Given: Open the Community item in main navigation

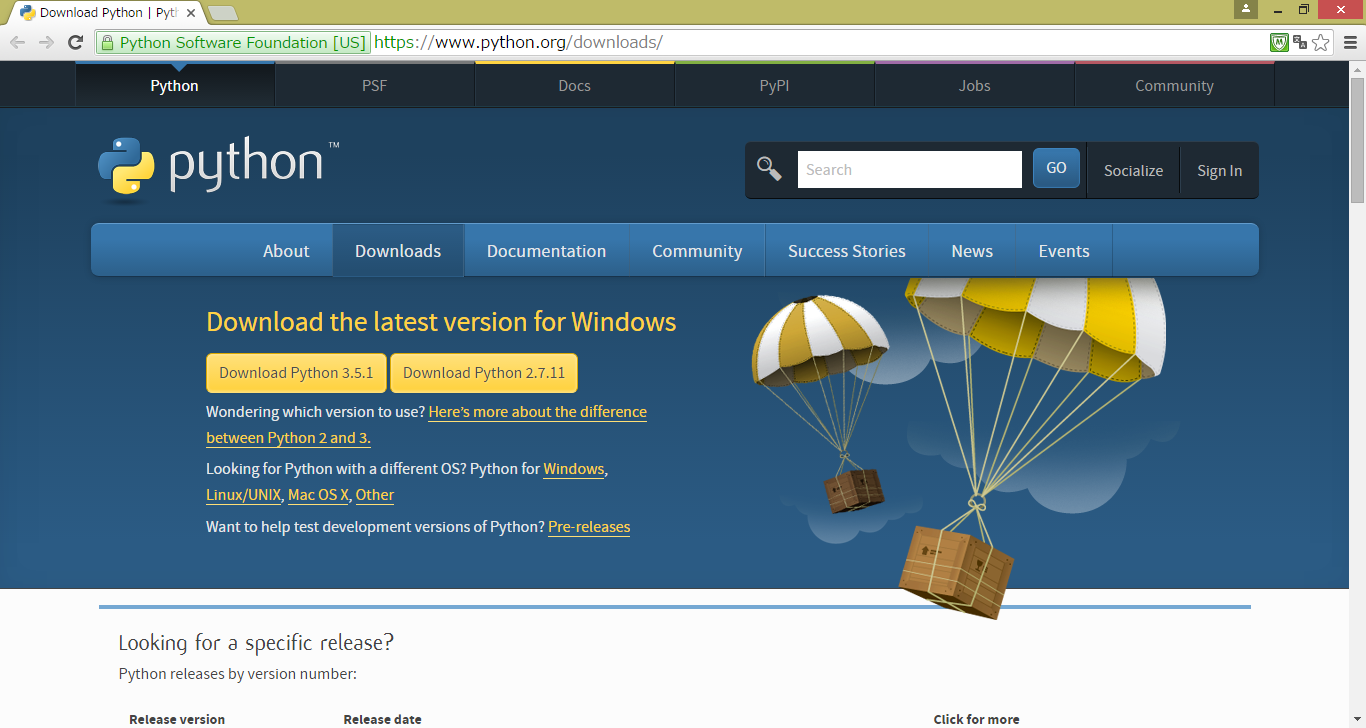Looking at the screenshot, I should click(697, 251).
